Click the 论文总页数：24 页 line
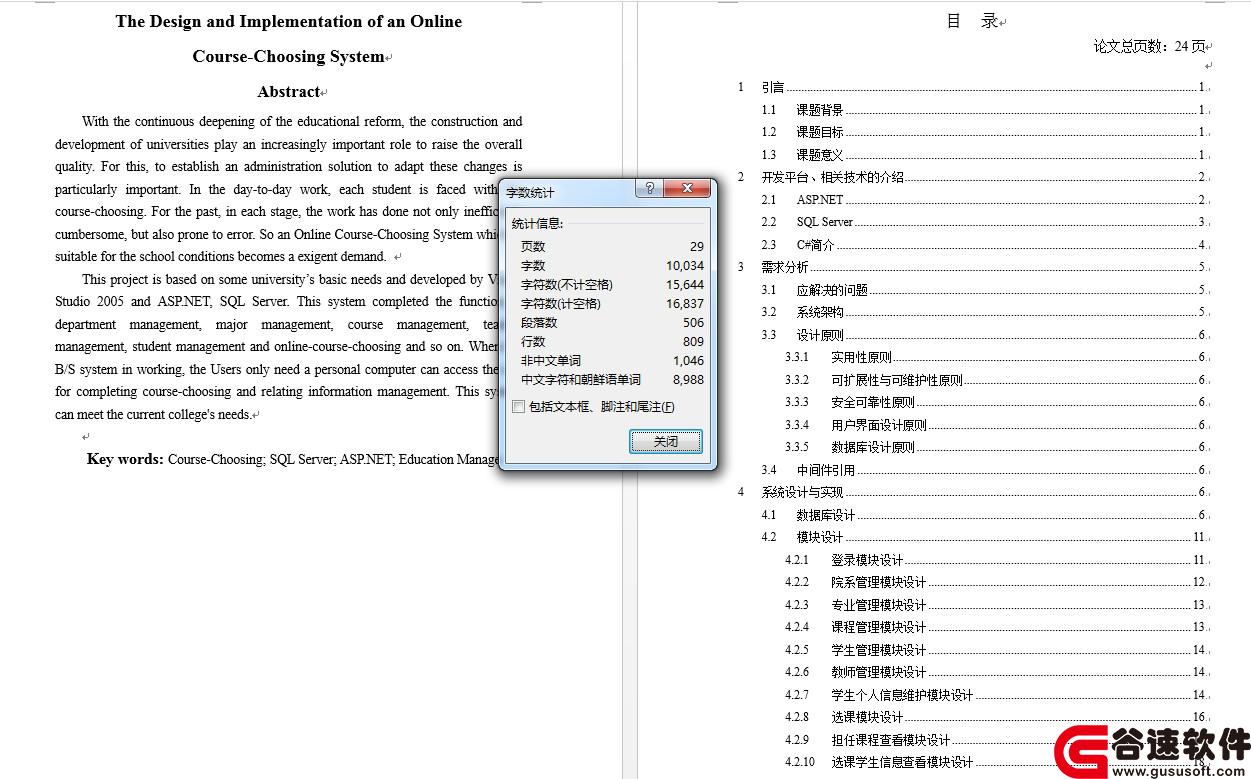 pyautogui.click(x=1149, y=46)
